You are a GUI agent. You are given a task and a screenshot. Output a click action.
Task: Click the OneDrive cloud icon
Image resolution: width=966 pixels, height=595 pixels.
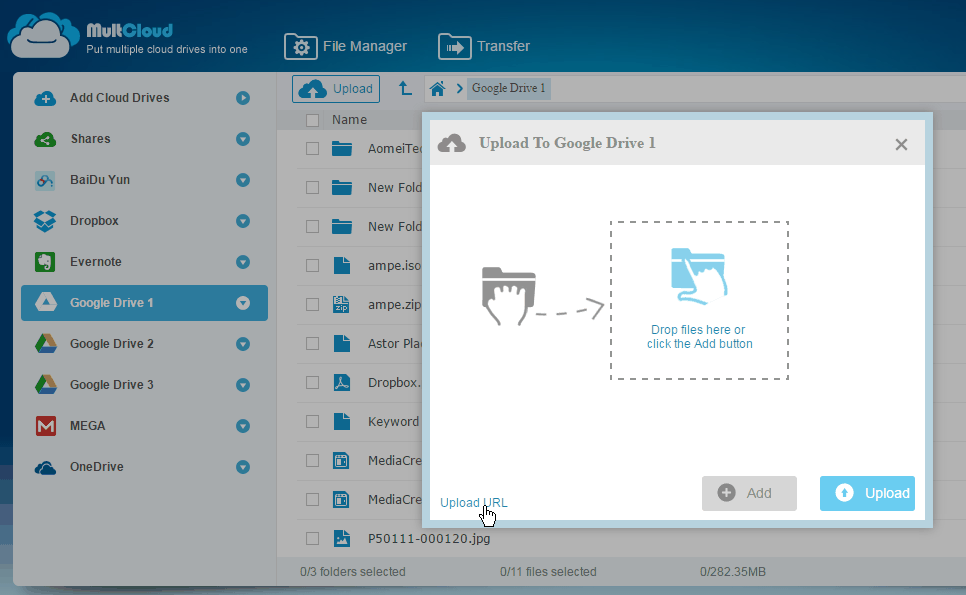tap(45, 468)
